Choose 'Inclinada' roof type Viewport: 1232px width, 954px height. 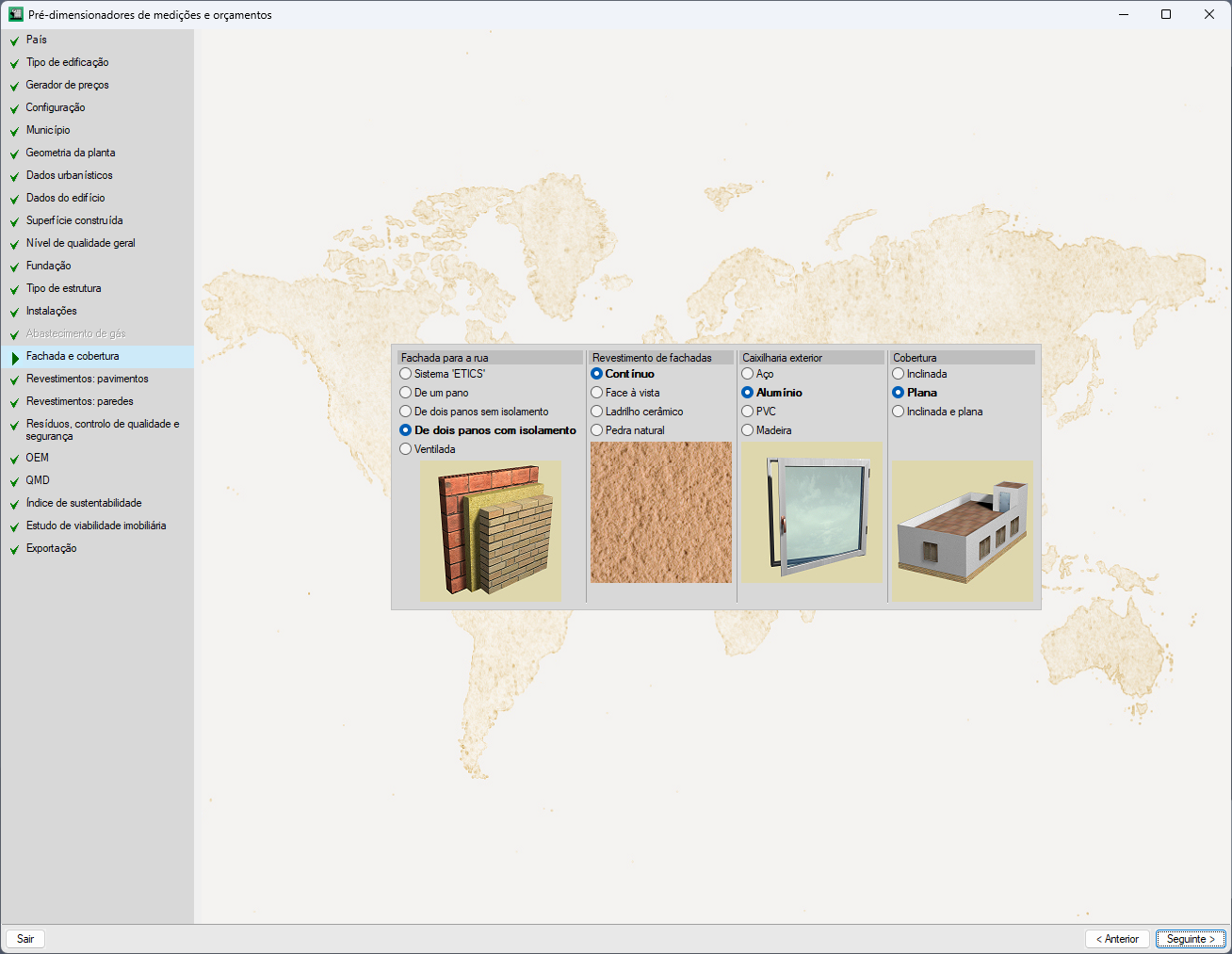[919, 374]
